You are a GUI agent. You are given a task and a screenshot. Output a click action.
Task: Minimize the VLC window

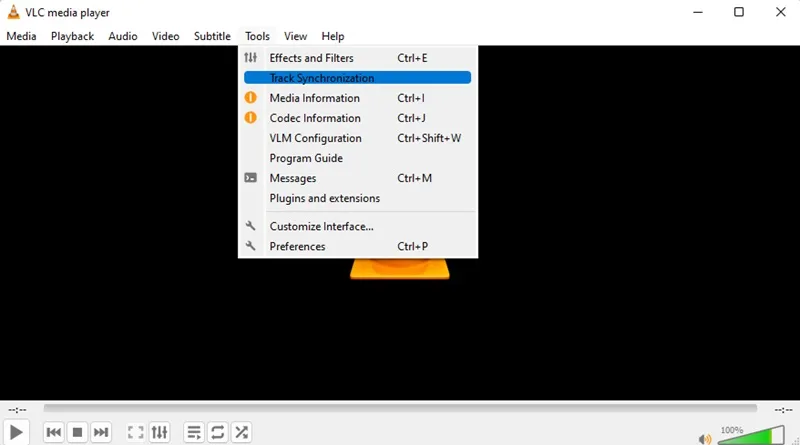tap(698, 12)
